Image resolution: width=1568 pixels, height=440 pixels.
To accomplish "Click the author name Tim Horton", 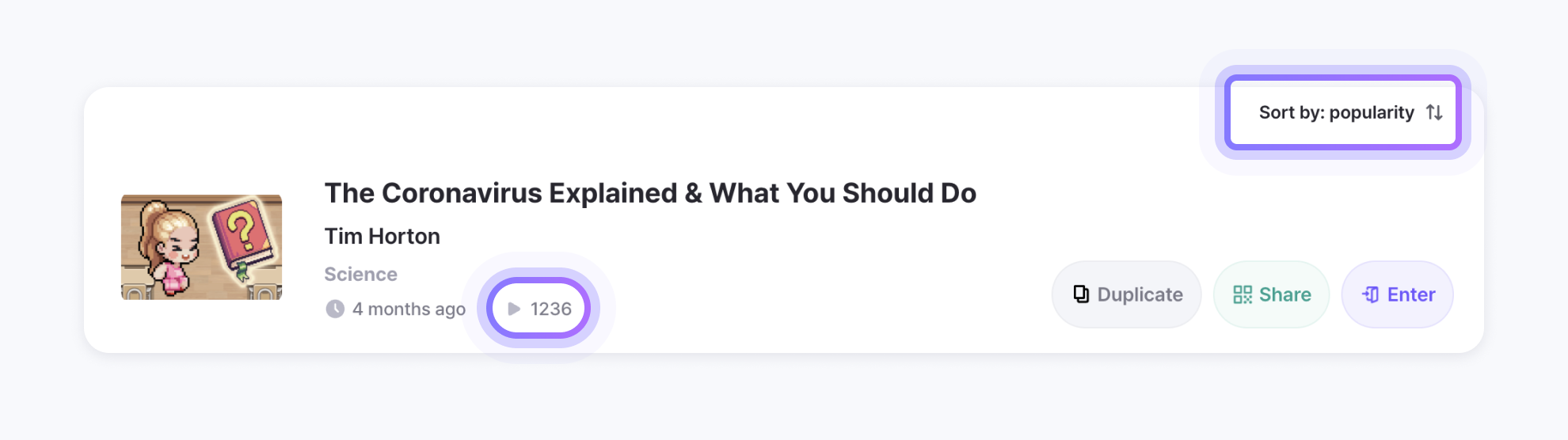I will tap(382, 236).
